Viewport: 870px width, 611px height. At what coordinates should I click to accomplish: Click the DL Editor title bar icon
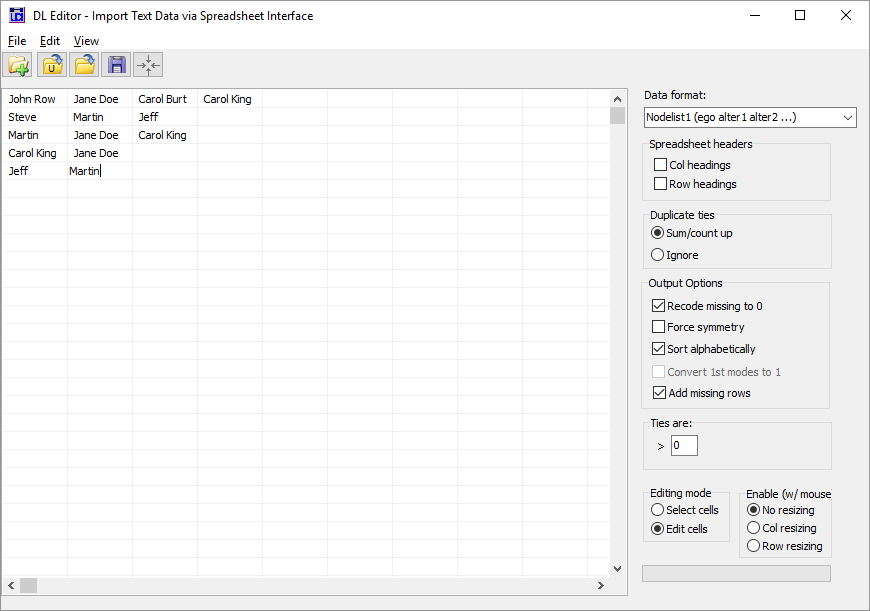(16, 15)
